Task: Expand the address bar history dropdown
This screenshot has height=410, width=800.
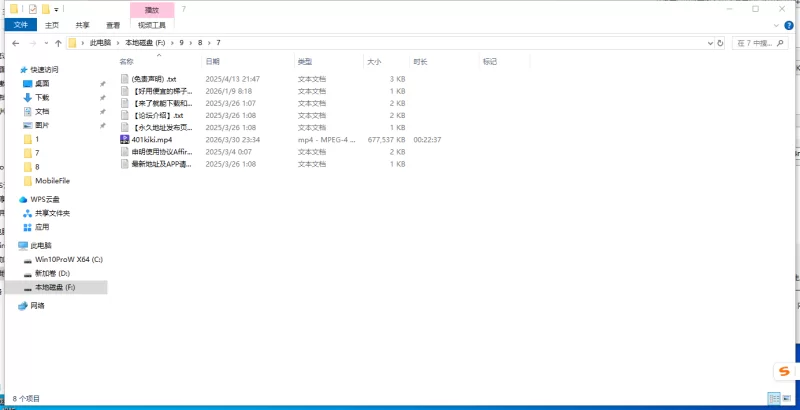Action: 710,43
